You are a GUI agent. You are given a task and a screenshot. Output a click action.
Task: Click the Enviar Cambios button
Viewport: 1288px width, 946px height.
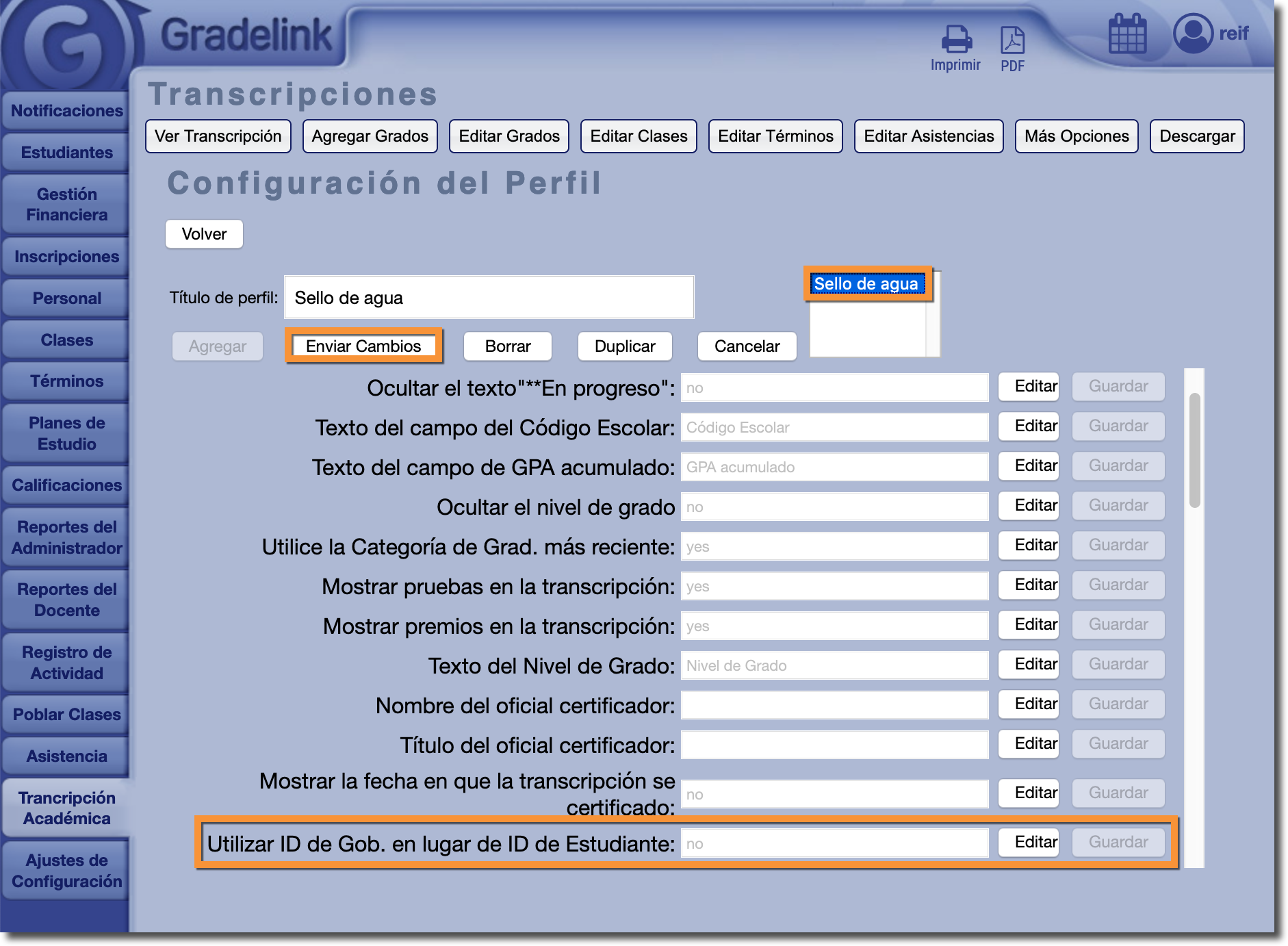point(363,346)
